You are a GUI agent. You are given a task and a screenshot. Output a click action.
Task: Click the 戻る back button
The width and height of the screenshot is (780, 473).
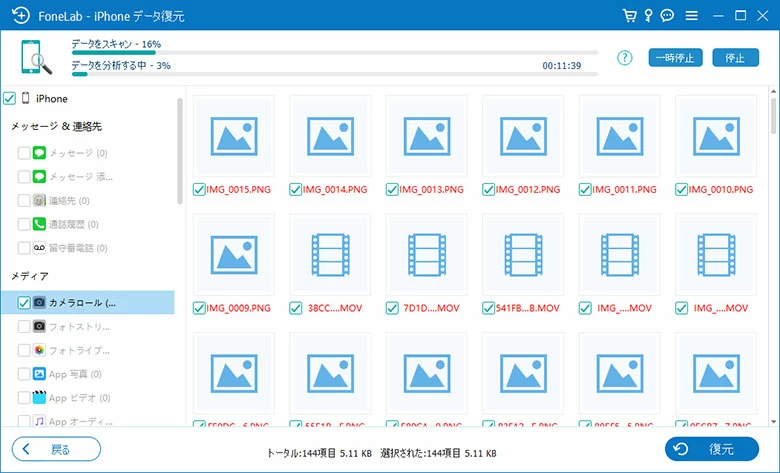coord(56,449)
